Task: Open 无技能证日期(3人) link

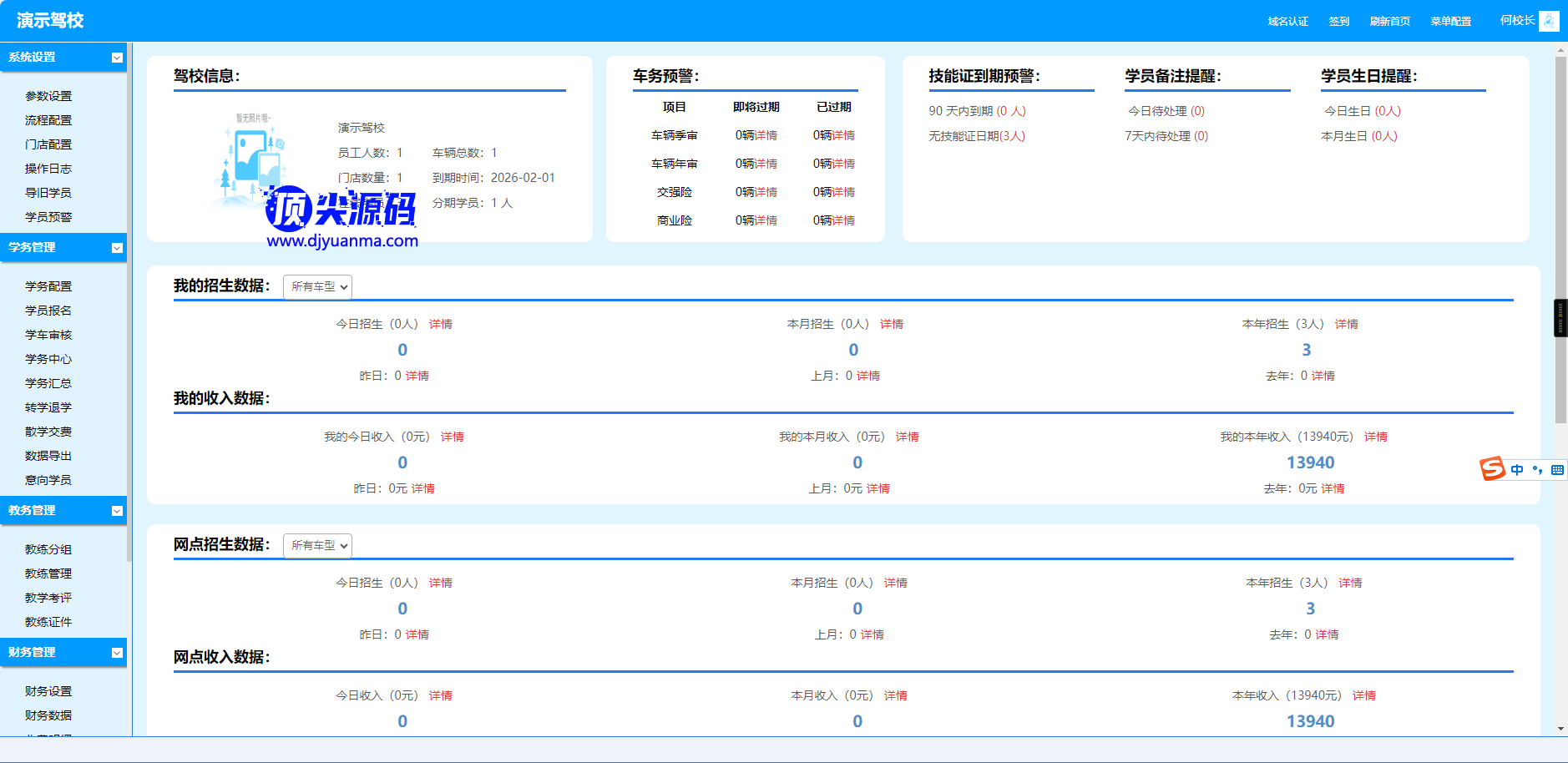Action: [976, 136]
